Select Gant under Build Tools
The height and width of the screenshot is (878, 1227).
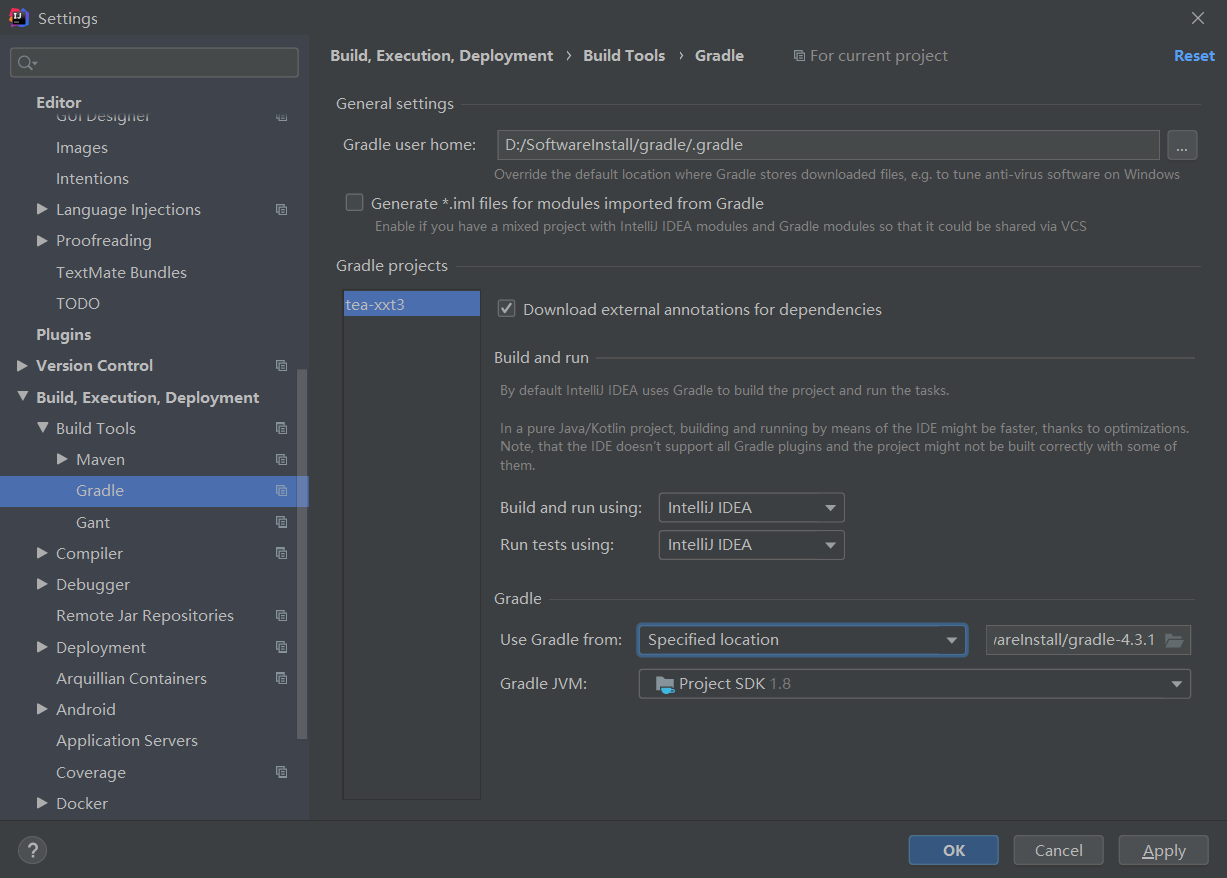pos(93,522)
